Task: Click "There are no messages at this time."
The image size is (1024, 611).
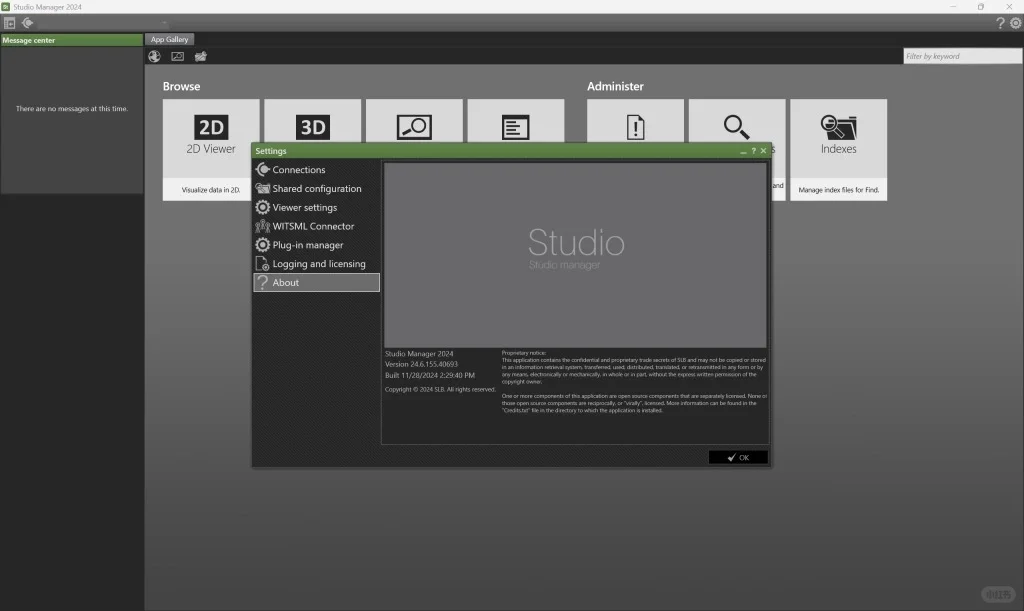Action: coord(72,109)
